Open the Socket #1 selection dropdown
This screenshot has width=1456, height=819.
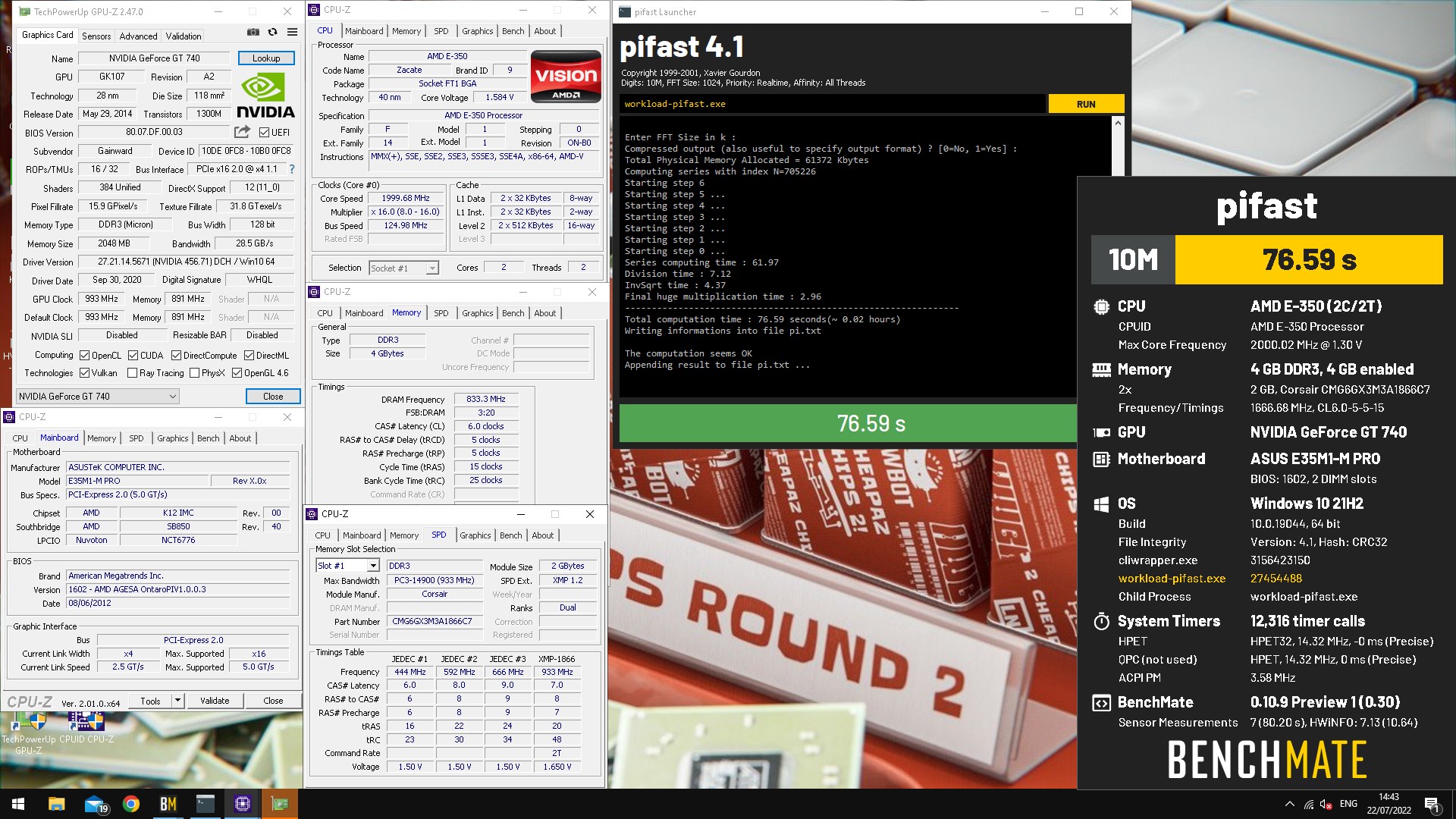403,268
